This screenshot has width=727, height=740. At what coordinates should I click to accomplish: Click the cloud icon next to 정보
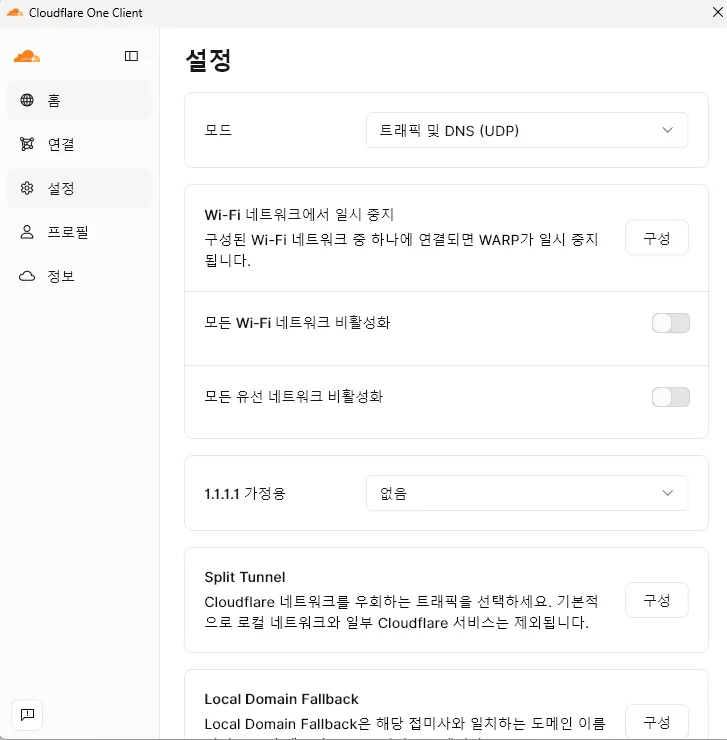point(27,276)
